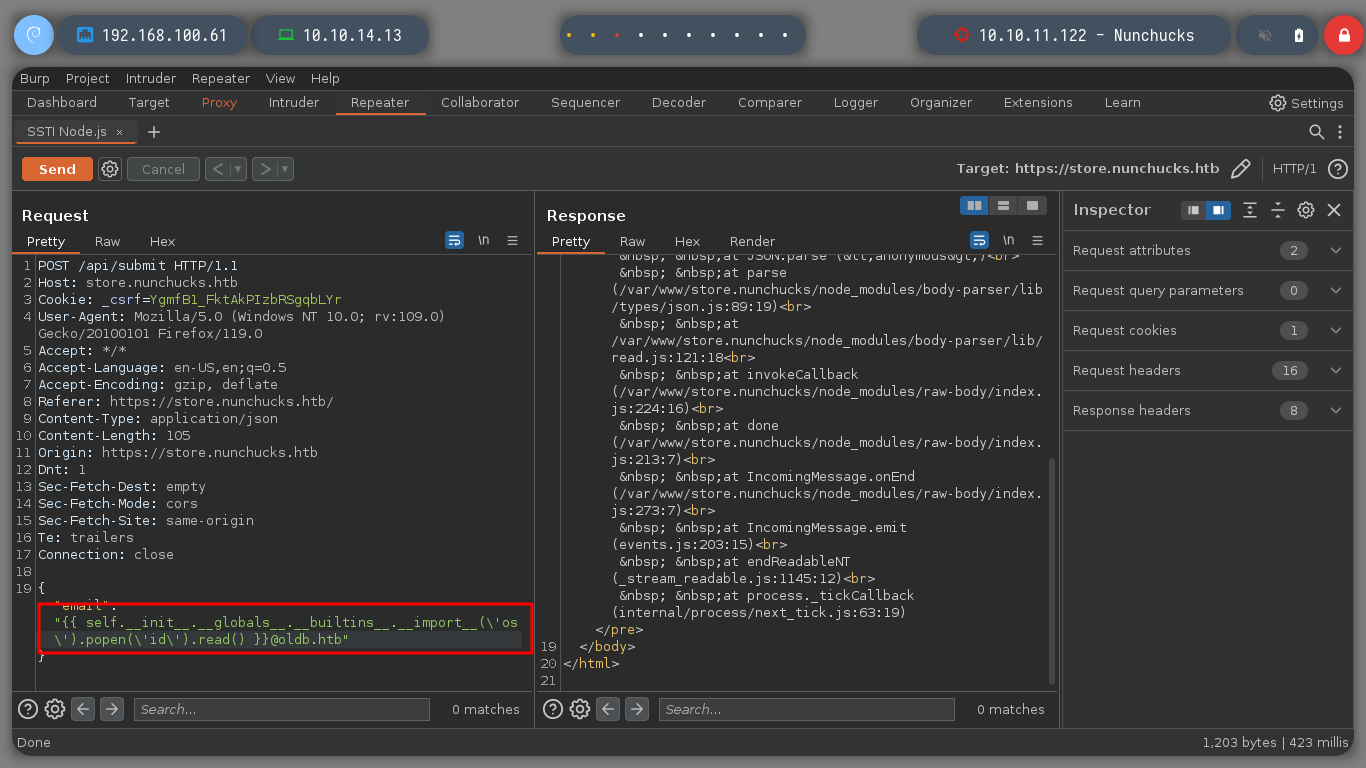This screenshot has height=768, width=1366.
Task: Close the SSTI Node.js tab
Action: tap(119, 132)
